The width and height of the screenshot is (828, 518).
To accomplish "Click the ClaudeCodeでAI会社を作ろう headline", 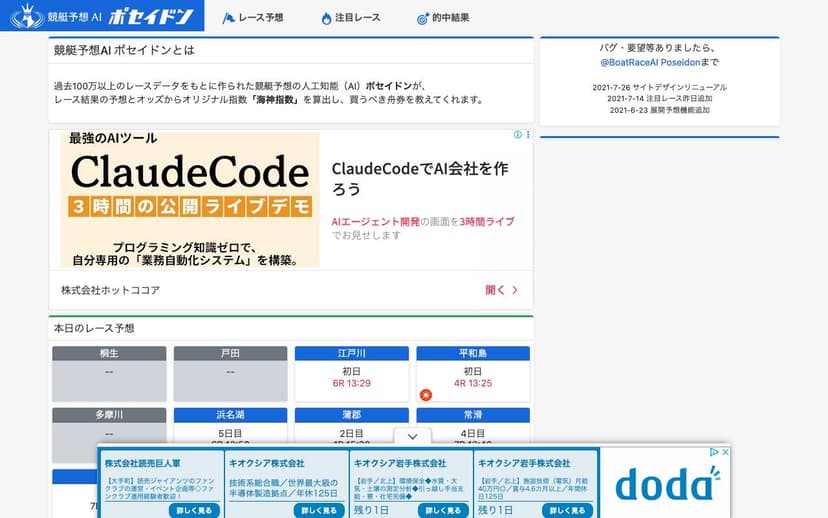I will coord(419,178).
